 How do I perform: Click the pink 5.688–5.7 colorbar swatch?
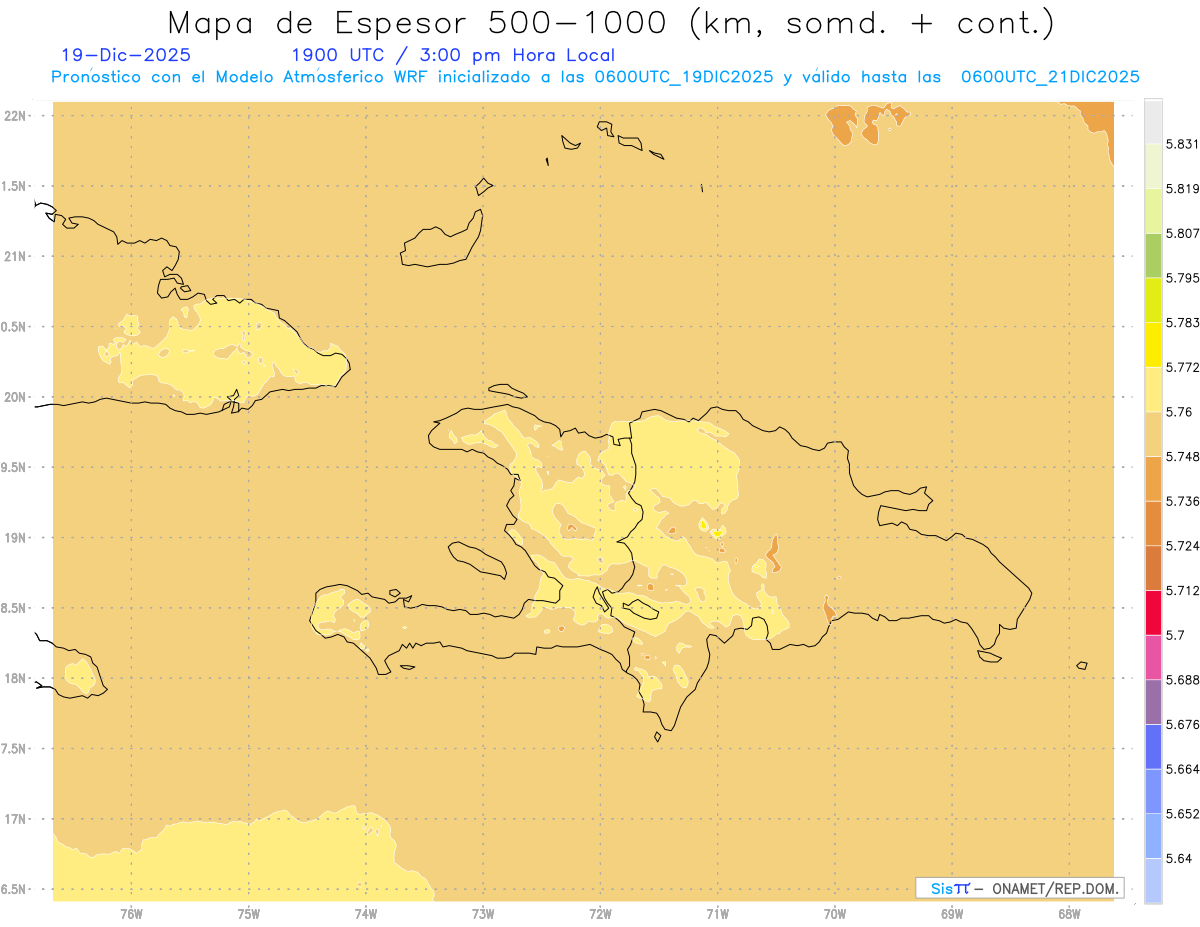coord(1153,657)
